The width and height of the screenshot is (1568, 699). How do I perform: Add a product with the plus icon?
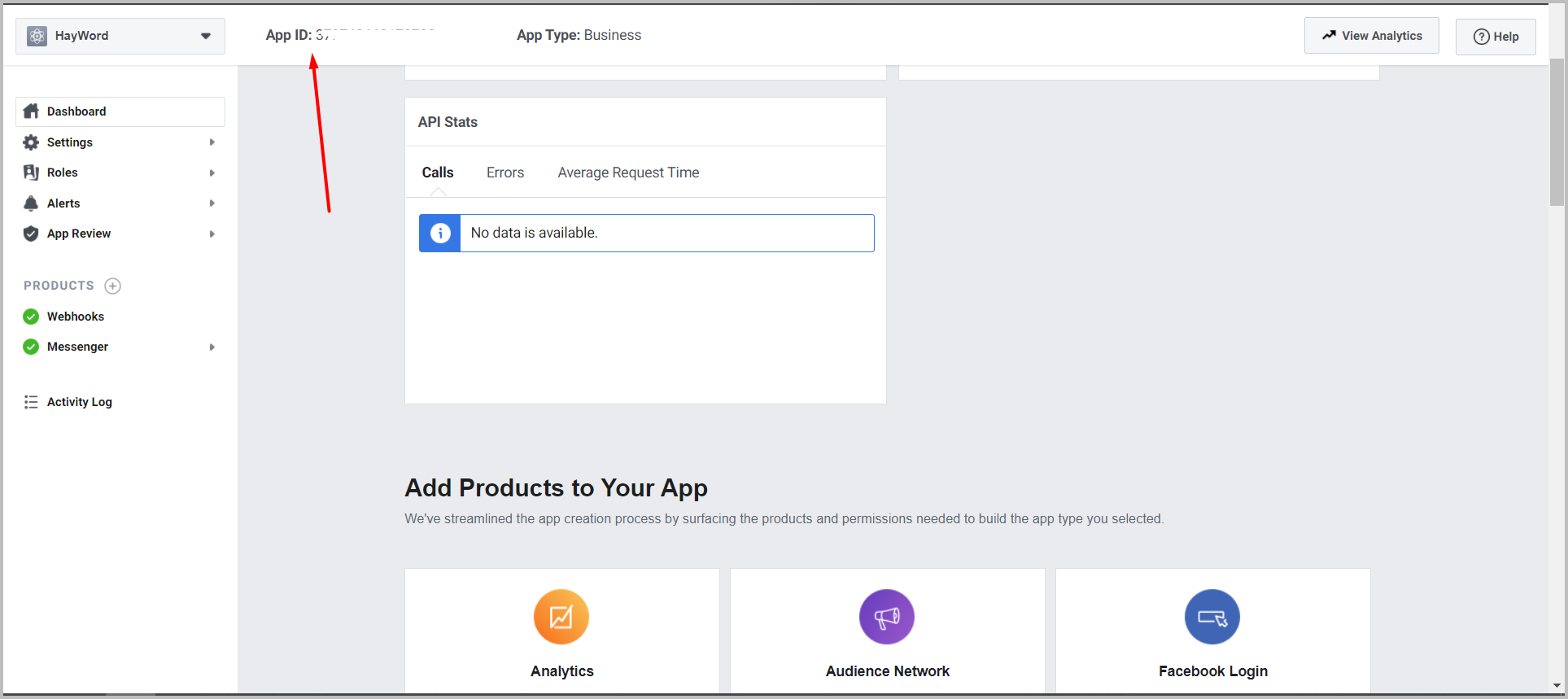pyautogui.click(x=113, y=286)
